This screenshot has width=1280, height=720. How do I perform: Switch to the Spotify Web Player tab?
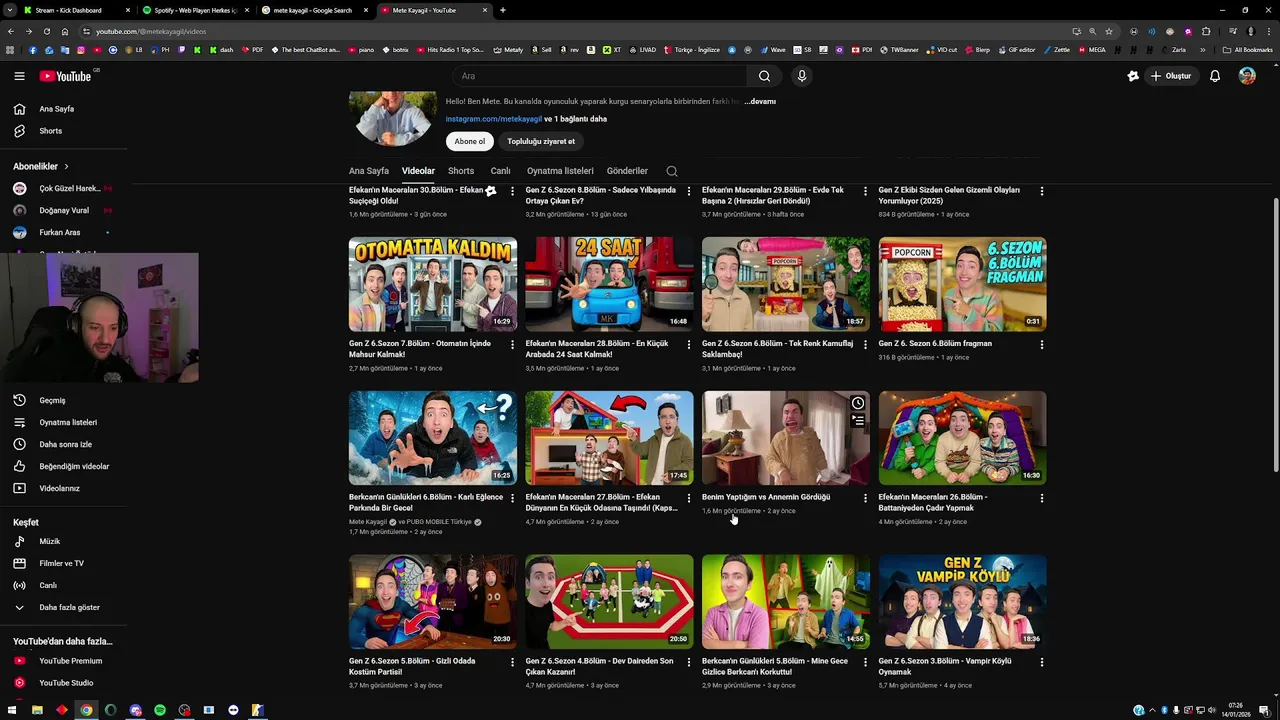click(x=195, y=10)
